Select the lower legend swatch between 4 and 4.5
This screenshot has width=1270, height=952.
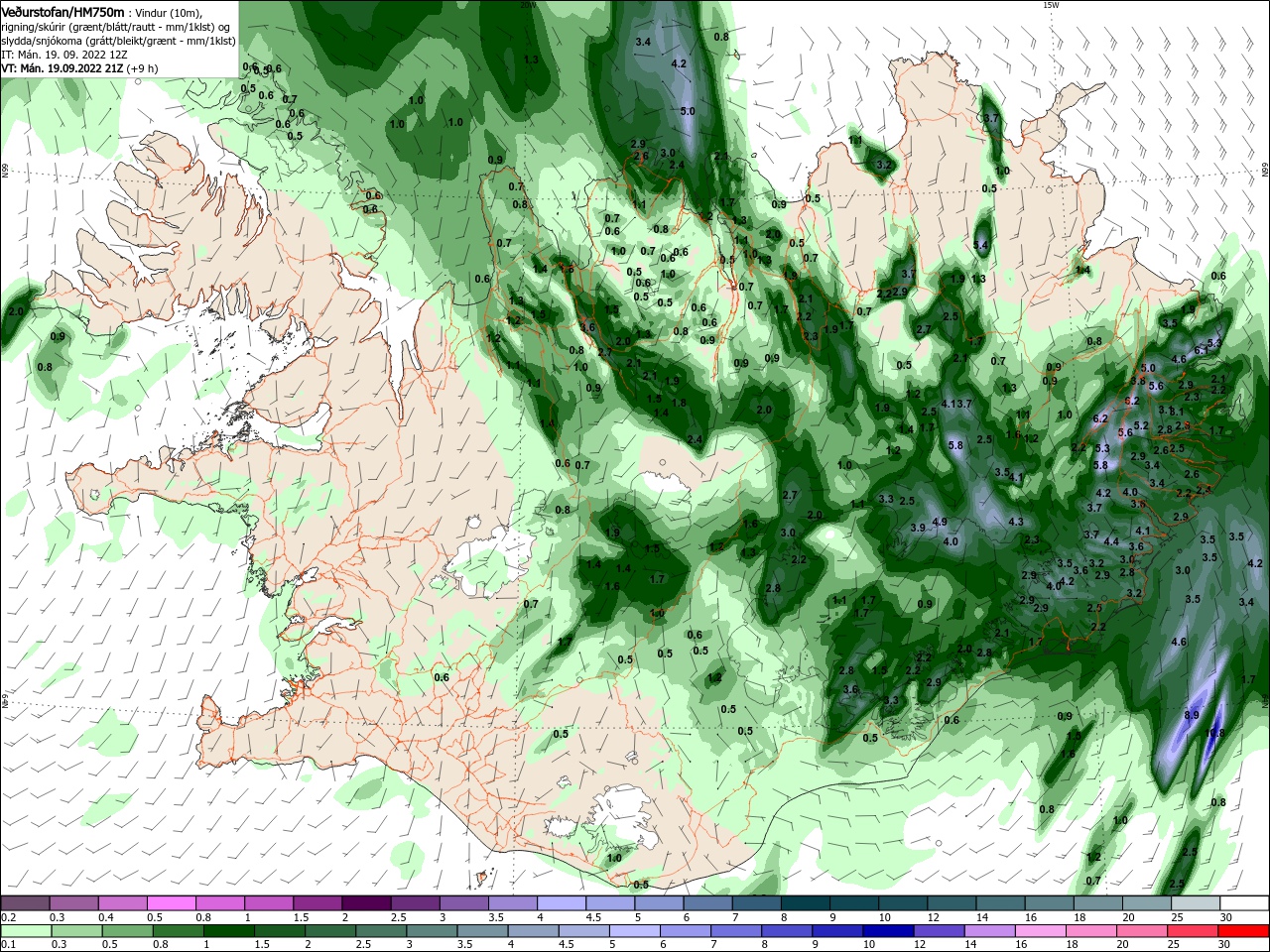point(533,931)
